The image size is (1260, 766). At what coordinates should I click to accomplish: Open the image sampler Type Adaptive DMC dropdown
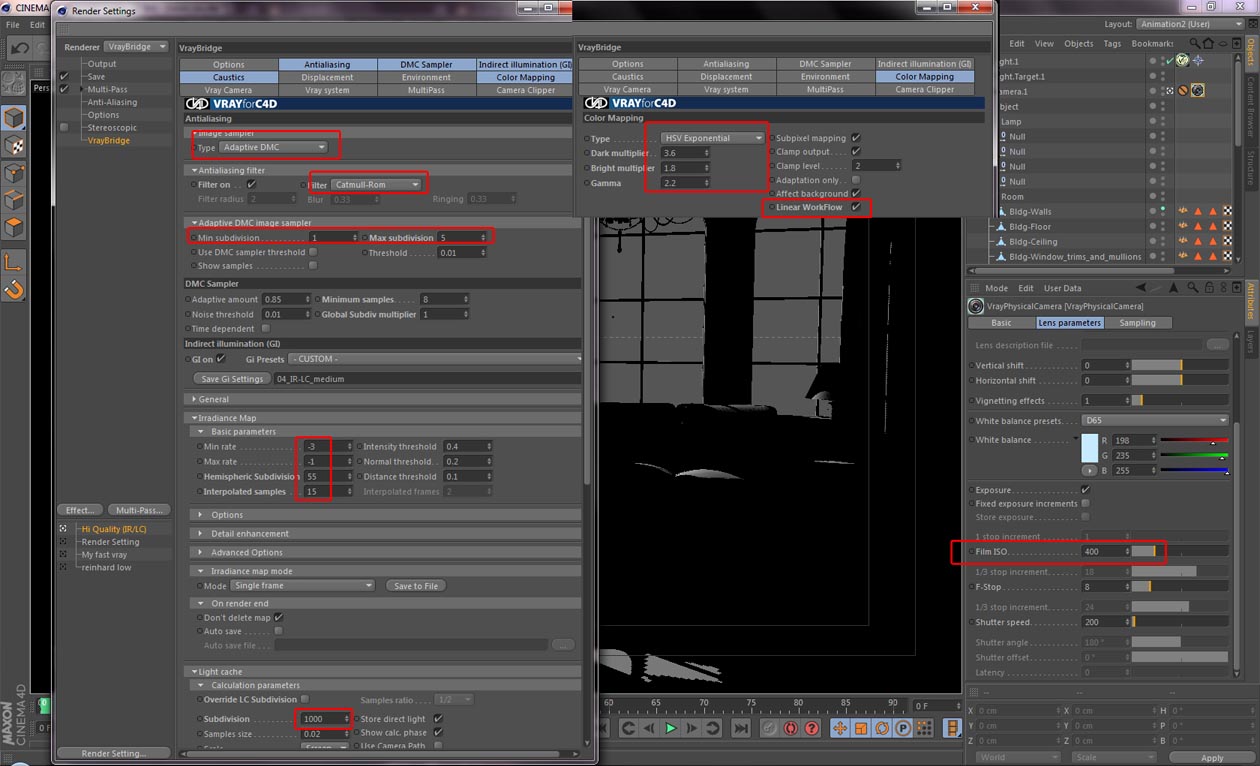273,147
